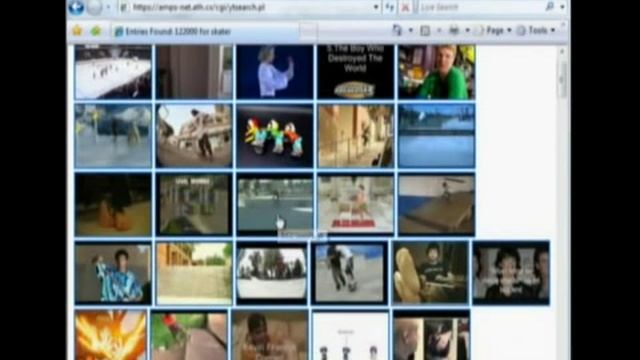Open the dark group of faces thumbnail

click(x=511, y=273)
